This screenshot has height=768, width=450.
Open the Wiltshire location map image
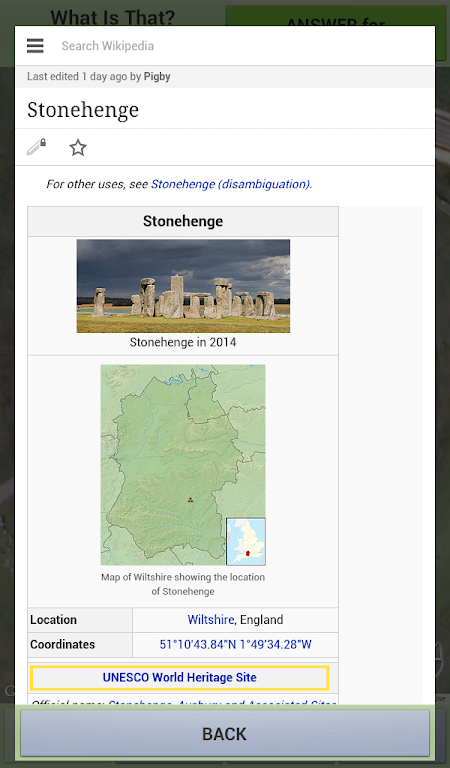point(183,465)
